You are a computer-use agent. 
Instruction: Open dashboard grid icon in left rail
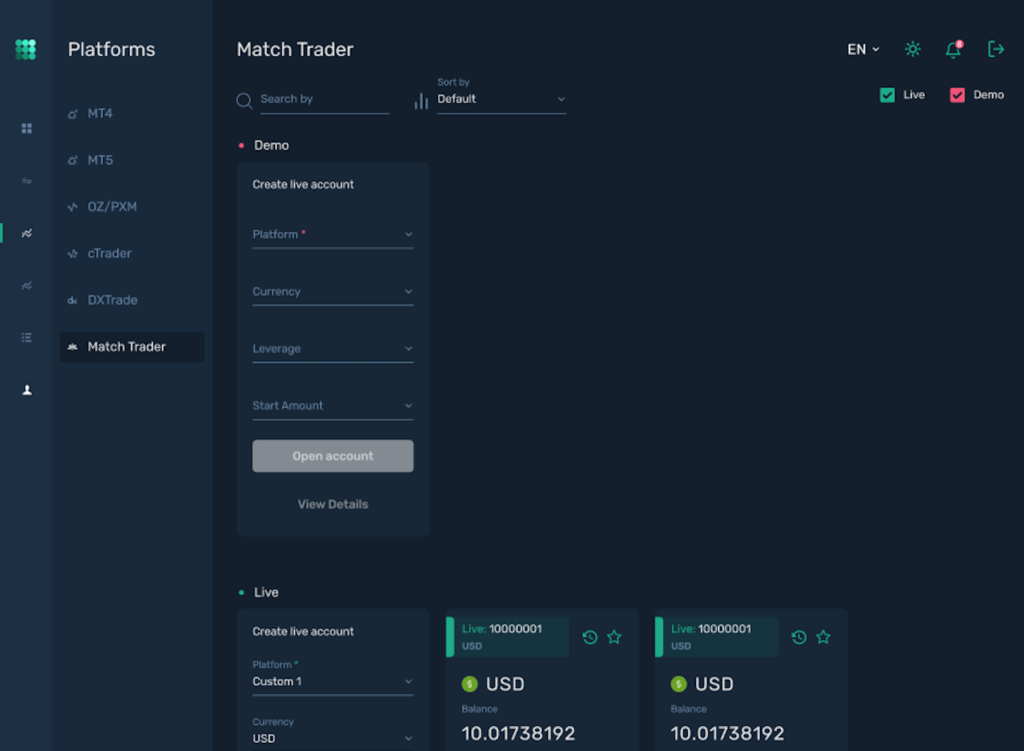pos(27,129)
